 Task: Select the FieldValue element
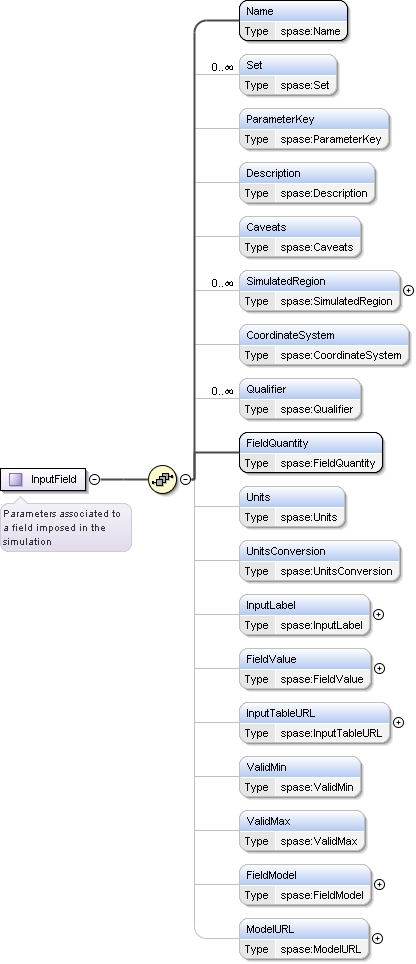[305, 669]
